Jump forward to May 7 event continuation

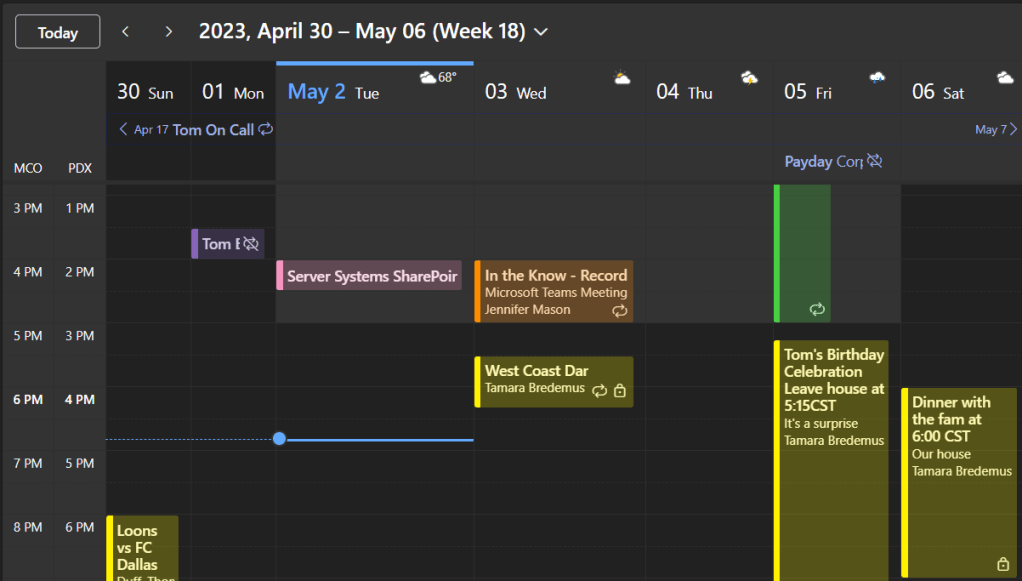[996, 129]
